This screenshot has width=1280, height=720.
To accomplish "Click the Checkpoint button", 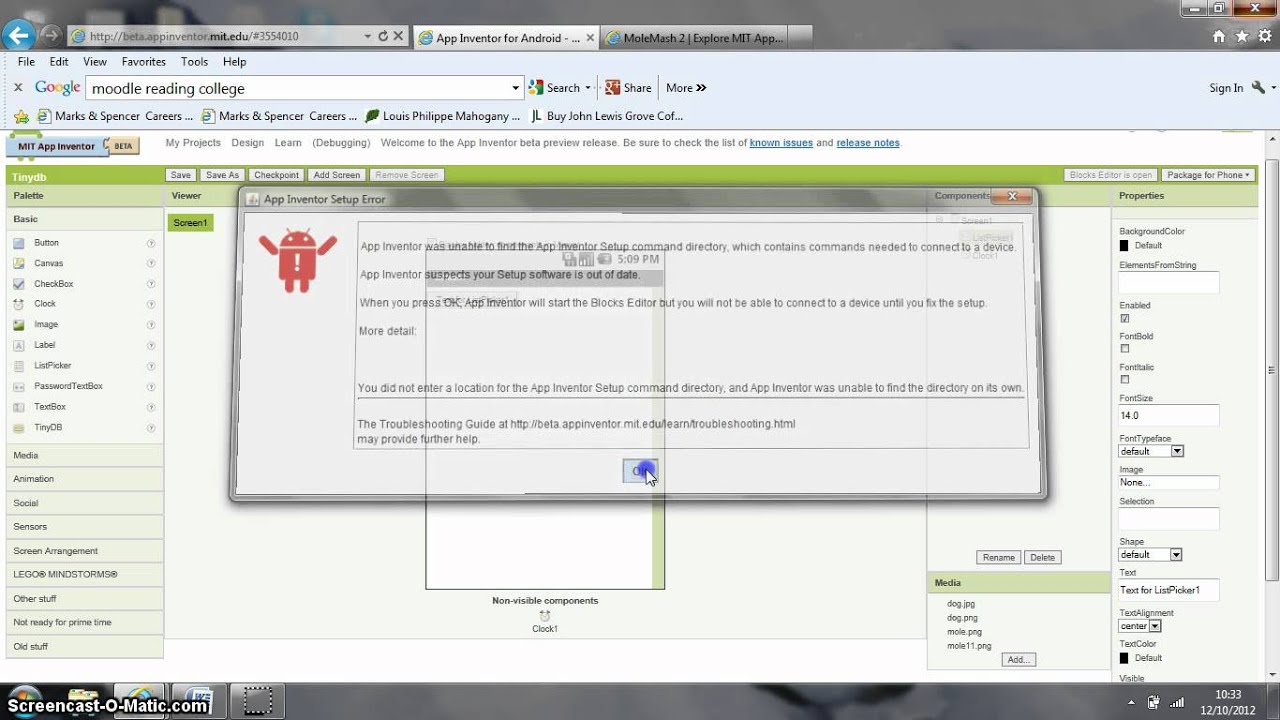I will click(276, 175).
